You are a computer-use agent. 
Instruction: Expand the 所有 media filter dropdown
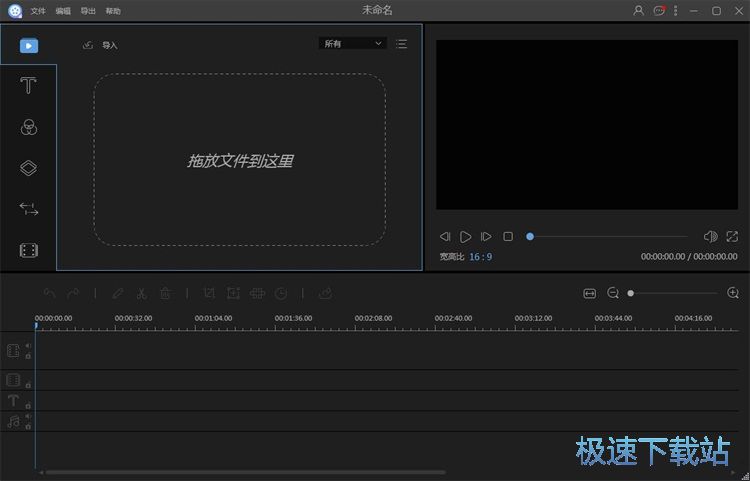pyautogui.click(x=352, y=44)
